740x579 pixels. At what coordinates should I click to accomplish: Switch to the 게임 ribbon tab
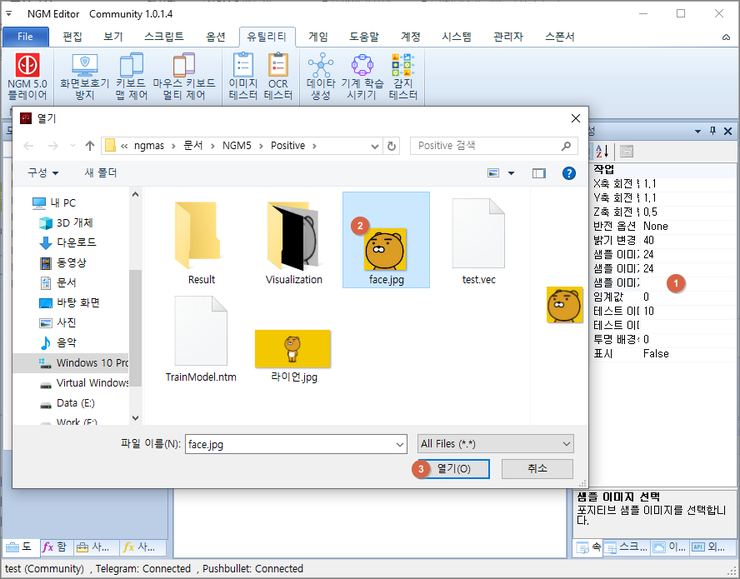point(318,37)
